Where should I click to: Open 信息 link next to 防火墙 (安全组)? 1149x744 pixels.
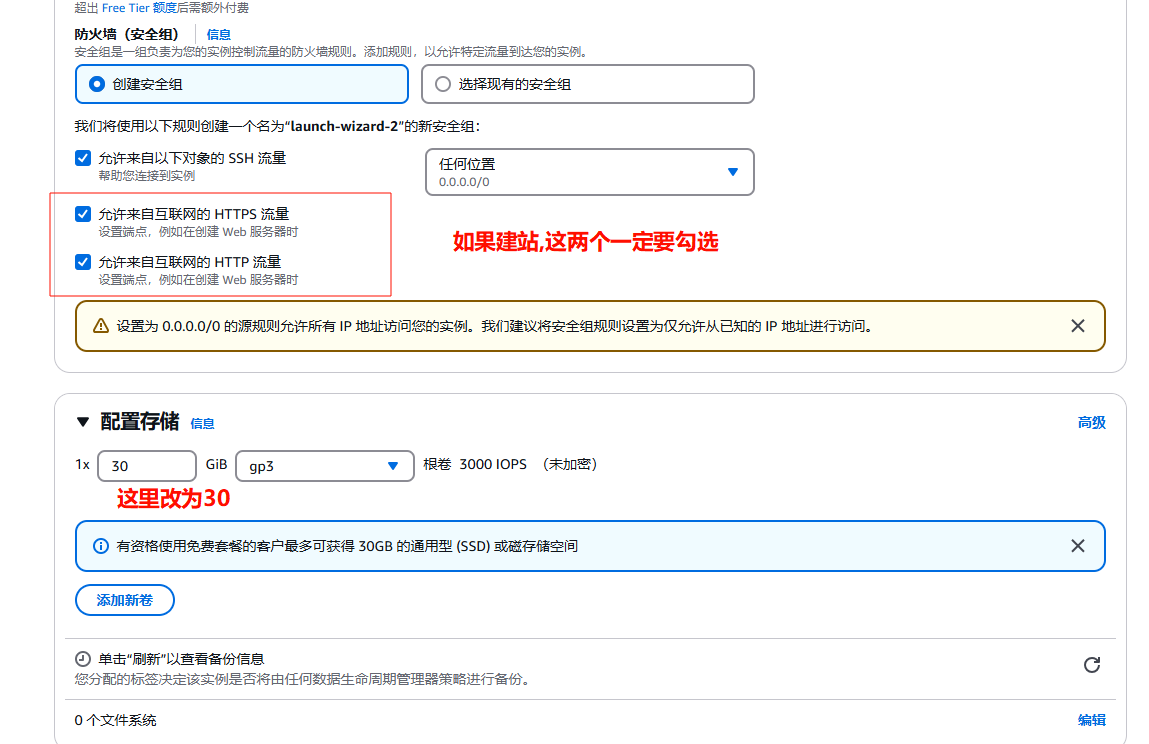[x=218, y=34]
